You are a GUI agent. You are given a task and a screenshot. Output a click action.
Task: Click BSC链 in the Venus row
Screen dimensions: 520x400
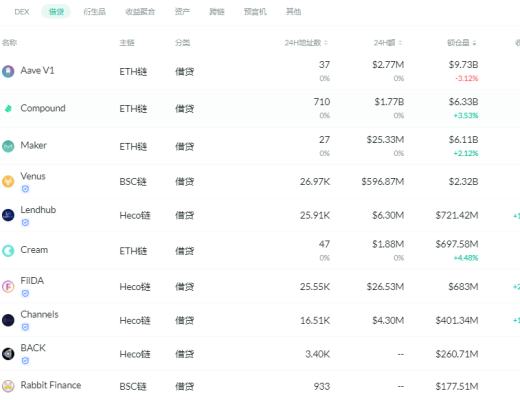click(133, 182)
